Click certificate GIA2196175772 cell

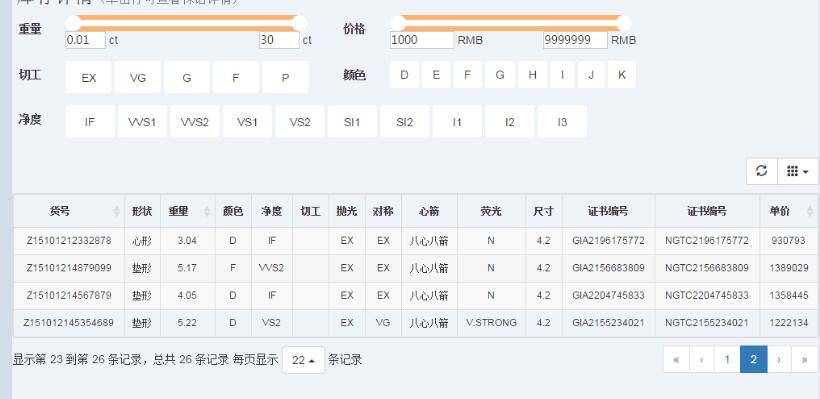click(608, 241)
